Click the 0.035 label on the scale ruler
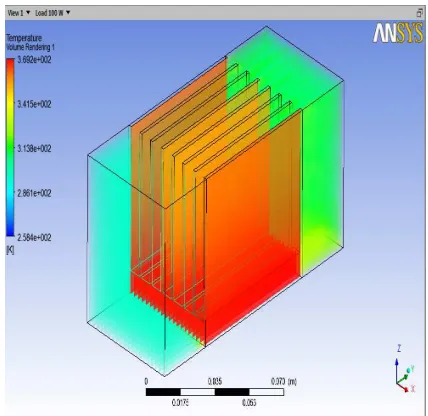Image resolution: width=428 pixels, height=416 pixels. (x=215, y=381)
